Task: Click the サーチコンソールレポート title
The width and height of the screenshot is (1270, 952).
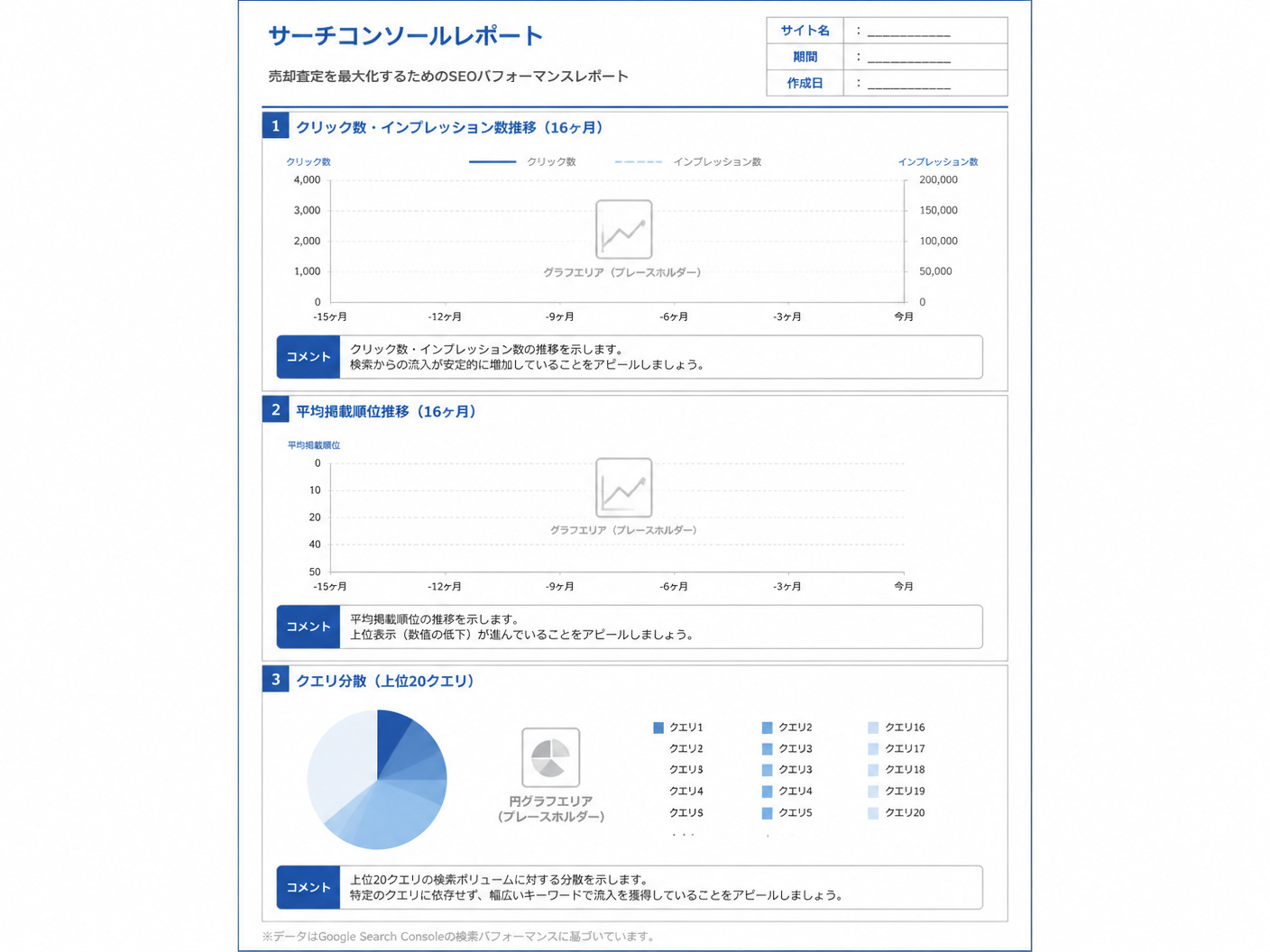Action: (406, 36)
